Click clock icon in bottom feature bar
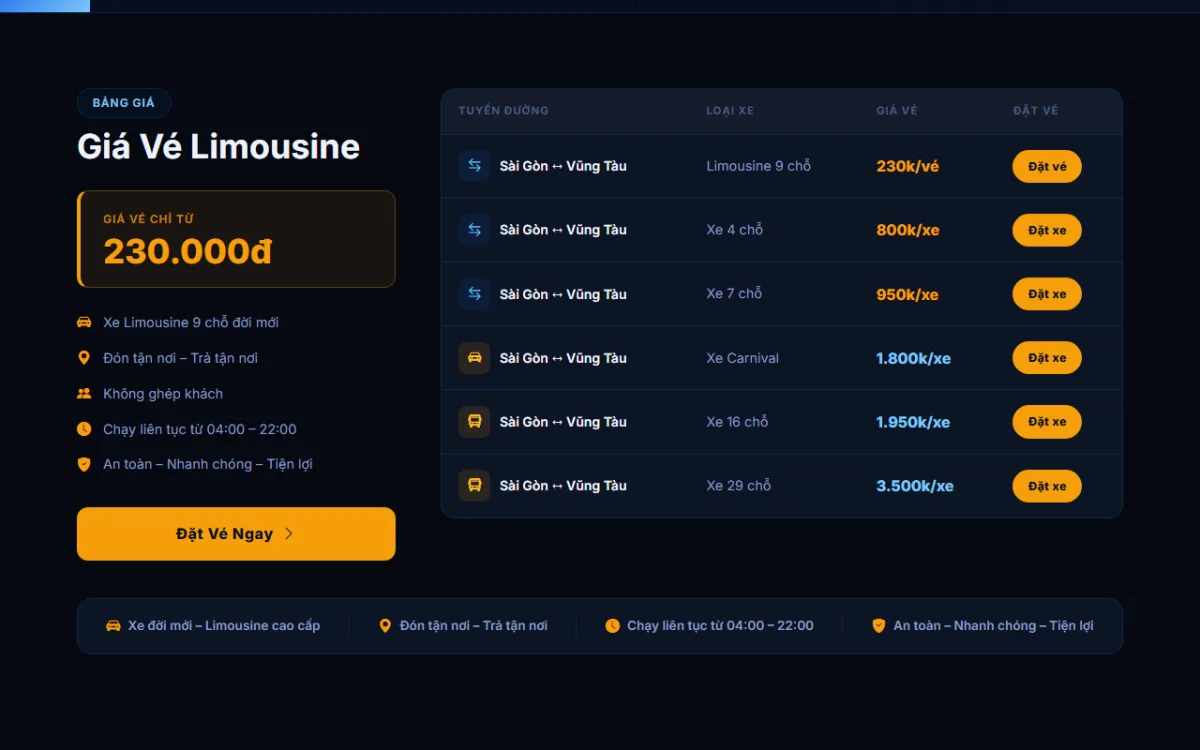The image size is (1200, 750). 612,626
